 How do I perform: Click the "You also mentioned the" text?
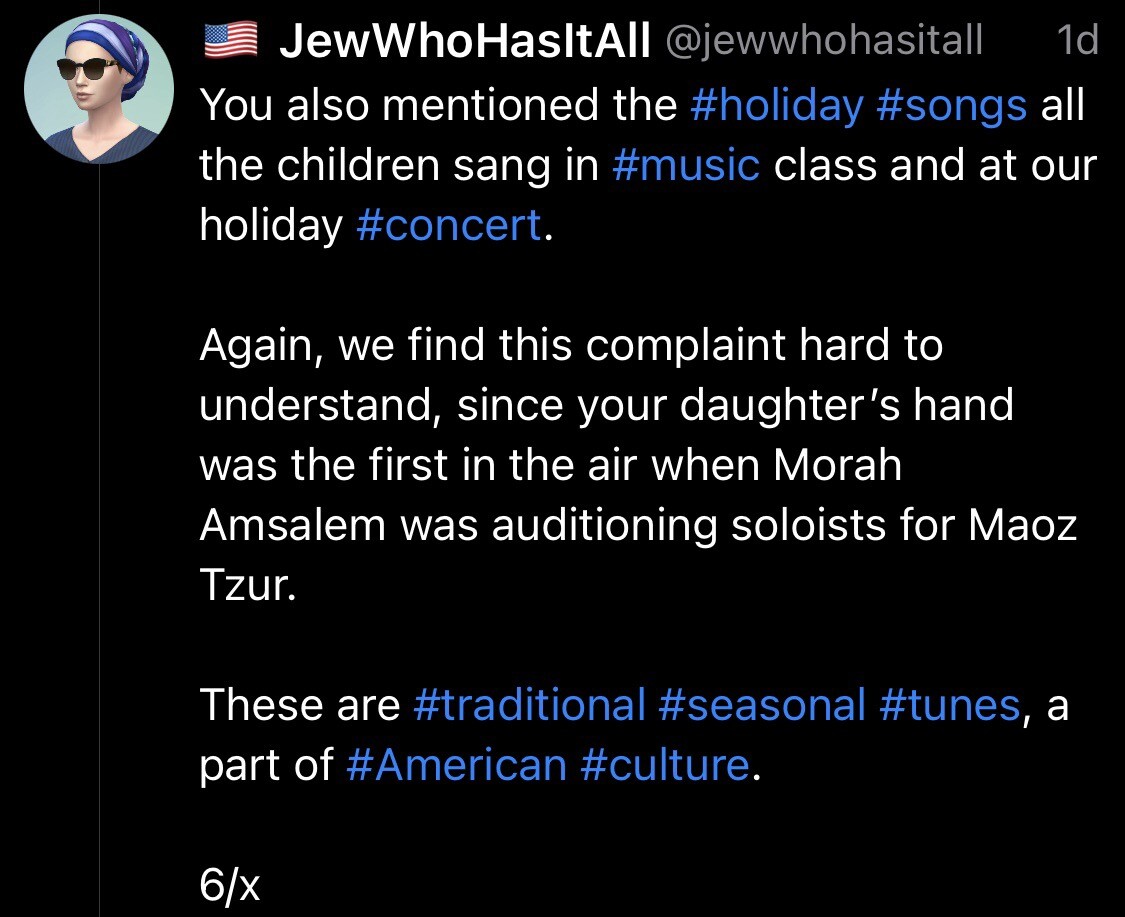click(438, 104)
